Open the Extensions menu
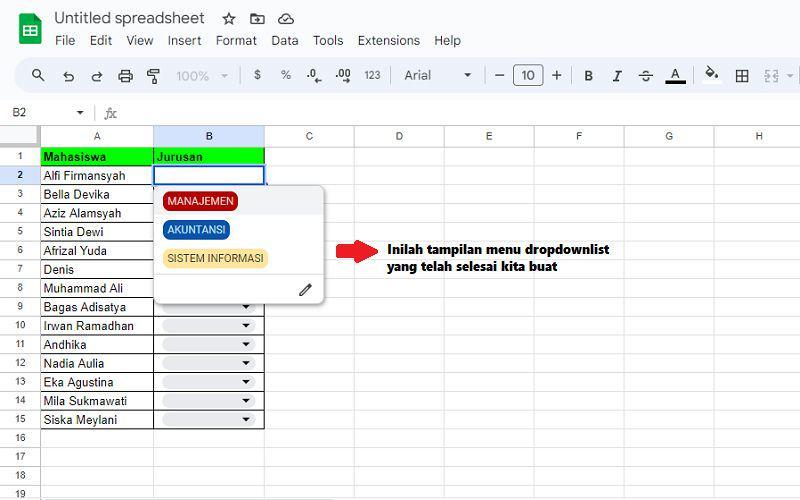Viewport: 800px width, 500px height. (388, 41)
